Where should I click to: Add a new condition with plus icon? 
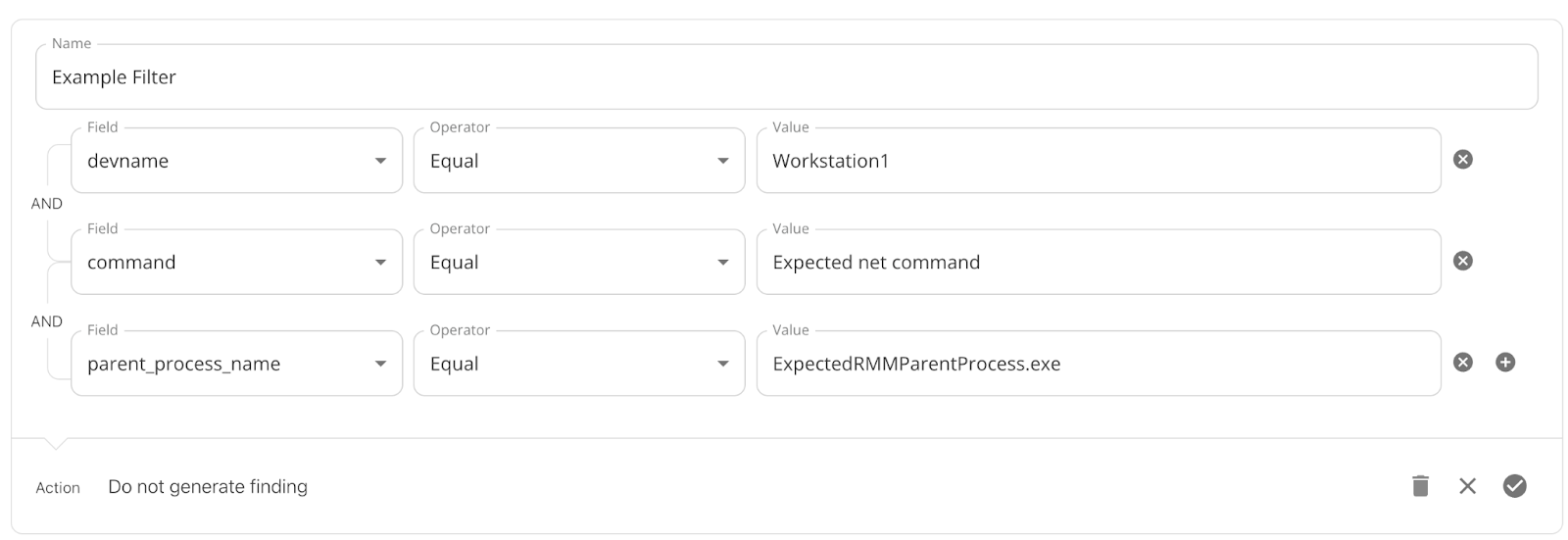tap(1505, 363)
